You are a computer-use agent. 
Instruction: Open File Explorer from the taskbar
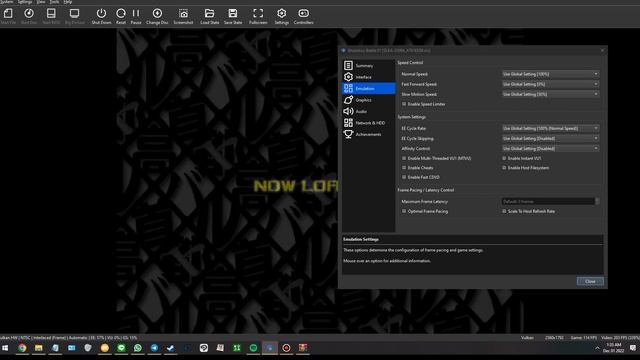[38, 348]
